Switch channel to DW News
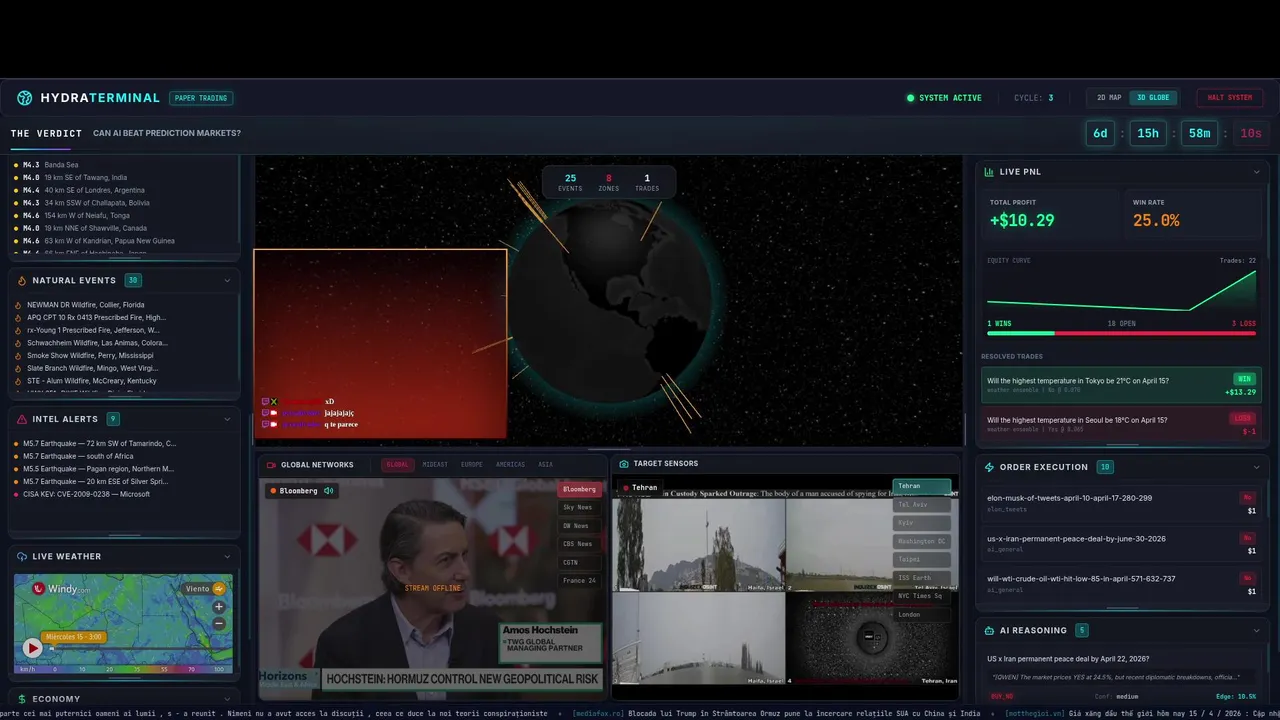Viewport: 1280px width, 720px height. (x=579, y=526)
